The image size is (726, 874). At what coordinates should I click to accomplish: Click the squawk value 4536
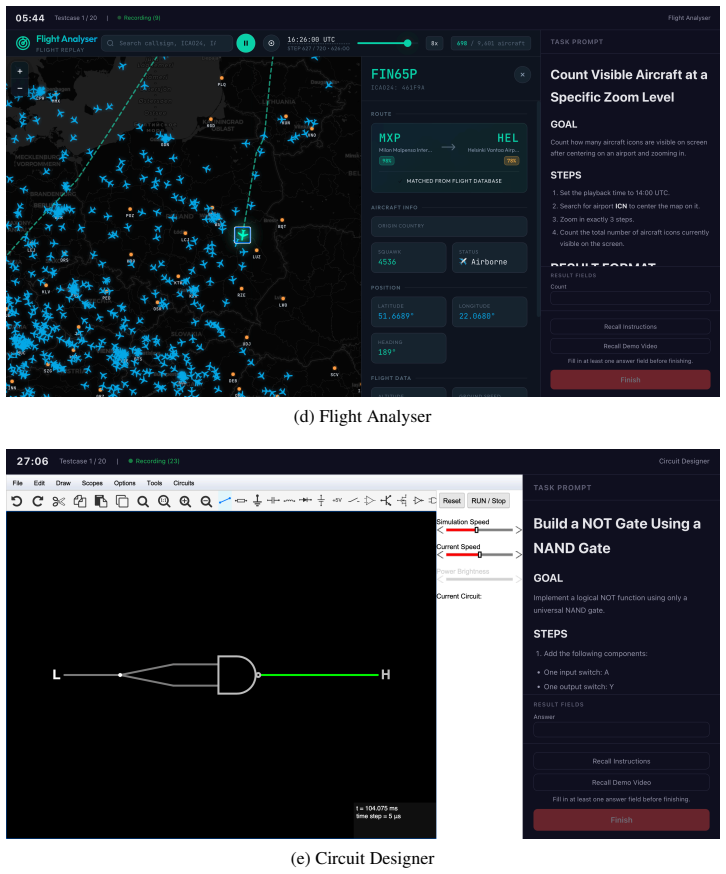[x=387, y=262]
